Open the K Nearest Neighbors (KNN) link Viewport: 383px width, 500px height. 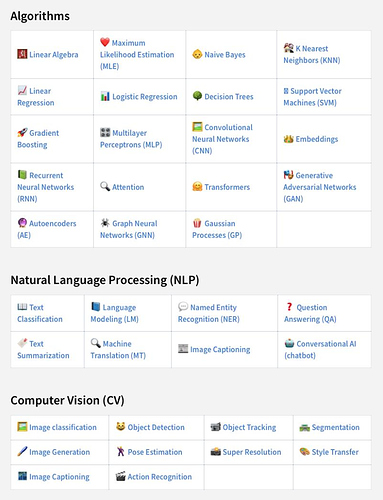[312, 54]
